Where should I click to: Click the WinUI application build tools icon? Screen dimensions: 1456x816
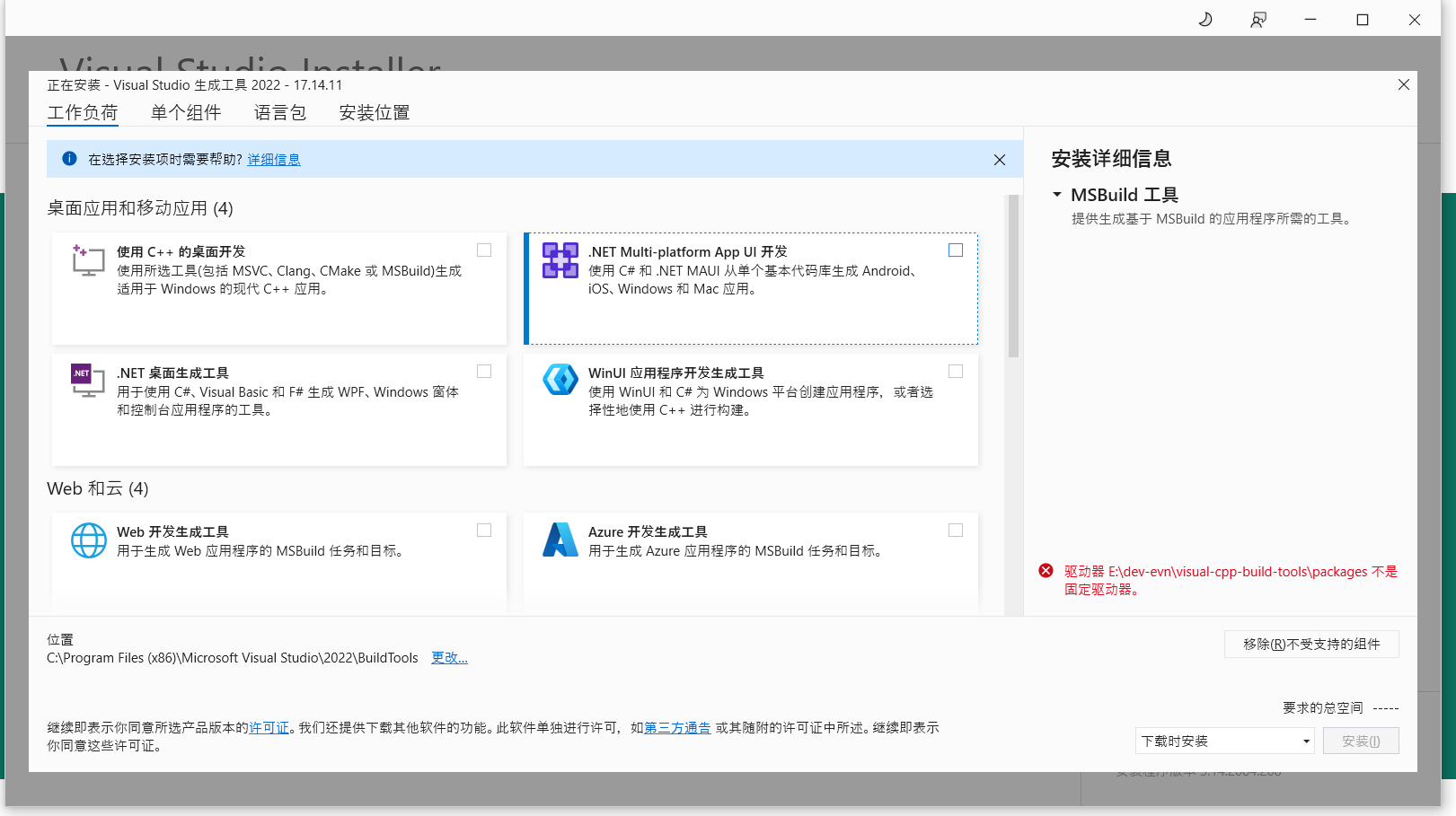(x=560, y=380)
